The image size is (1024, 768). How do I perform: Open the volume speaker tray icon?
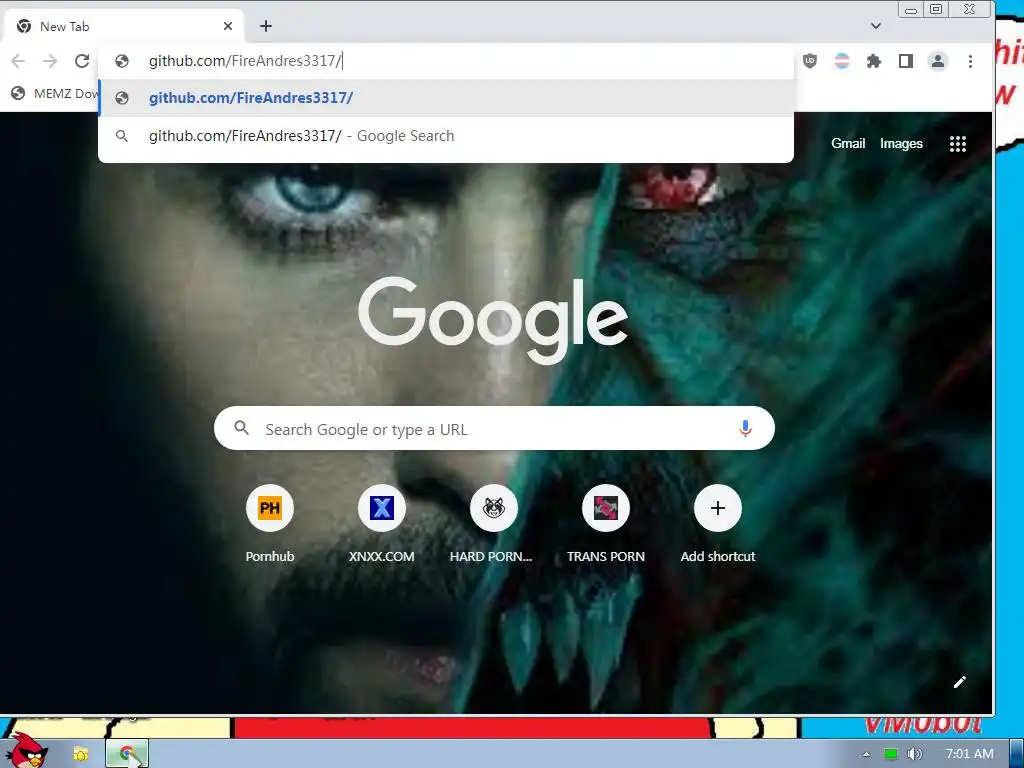tap(914, 754)
